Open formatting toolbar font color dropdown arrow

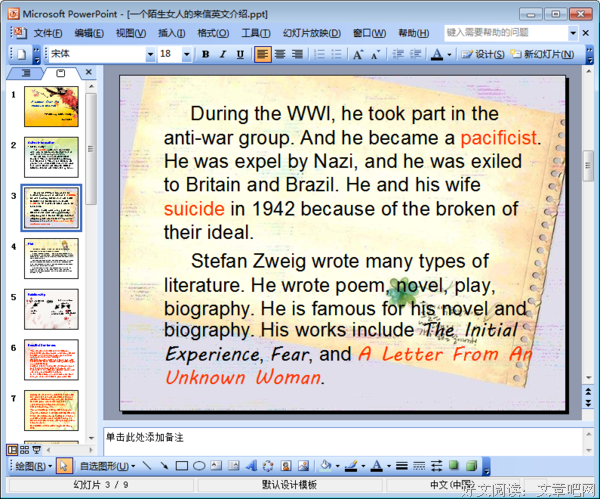(x=449, y=54)
